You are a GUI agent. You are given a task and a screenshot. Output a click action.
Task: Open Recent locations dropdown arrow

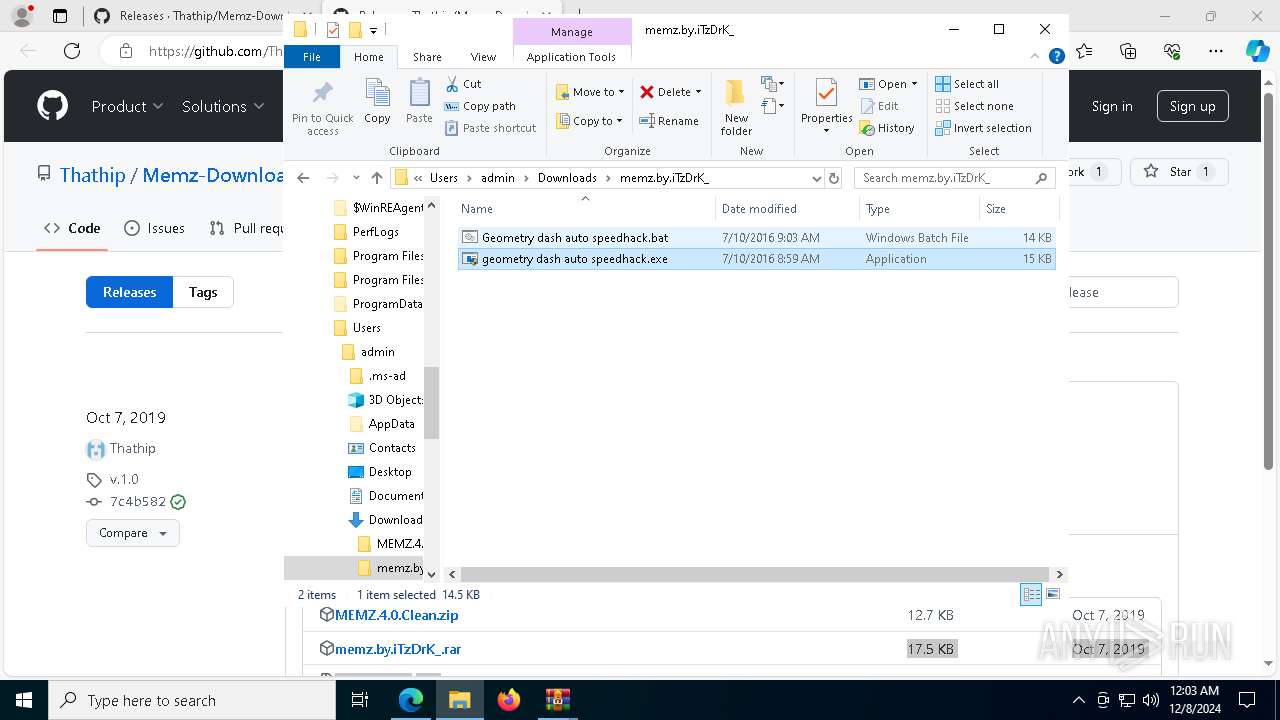(x=354, y=178)
